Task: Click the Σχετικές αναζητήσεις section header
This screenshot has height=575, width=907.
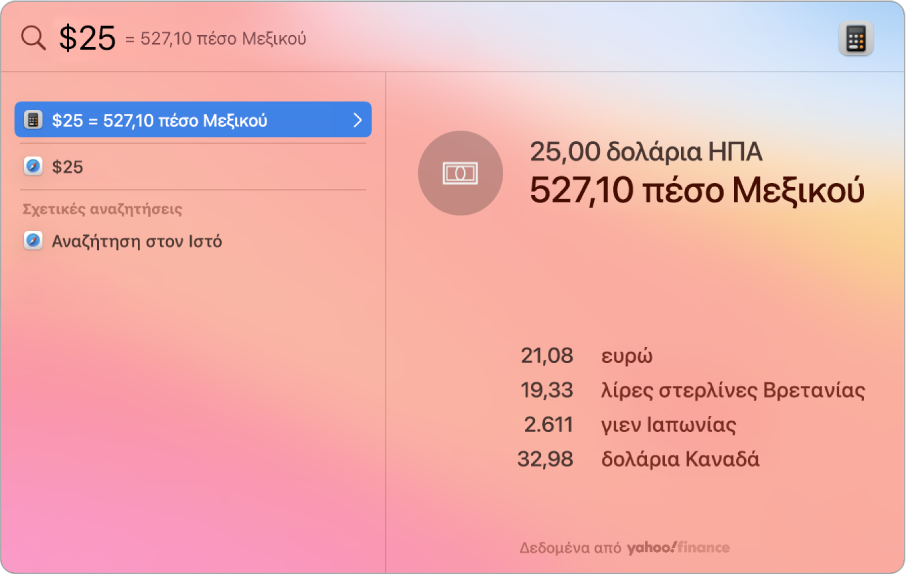Action: pyautogui.click(x=102, y=209)
